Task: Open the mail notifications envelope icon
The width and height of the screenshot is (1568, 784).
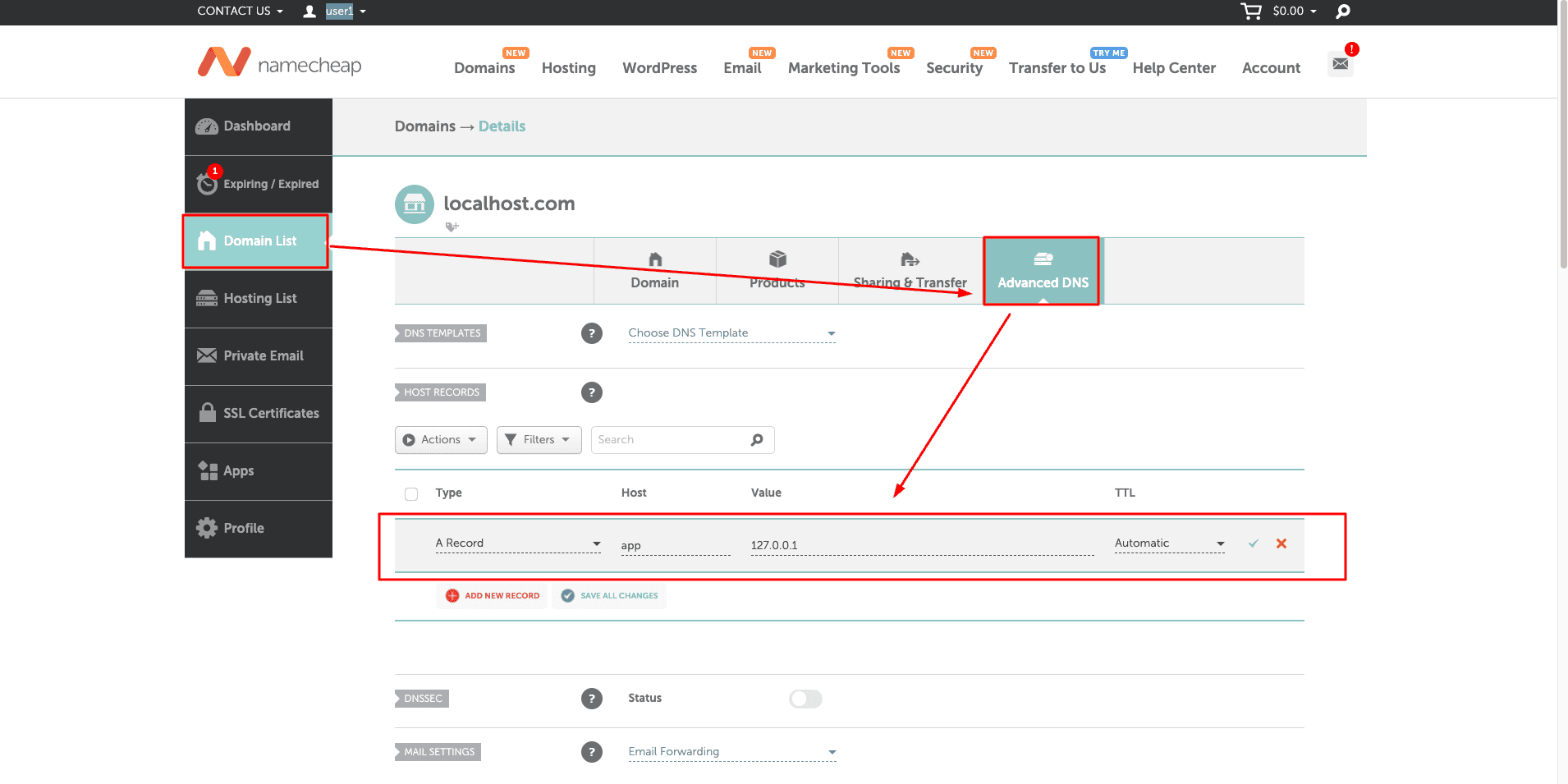Action: tap(1341, 63)
